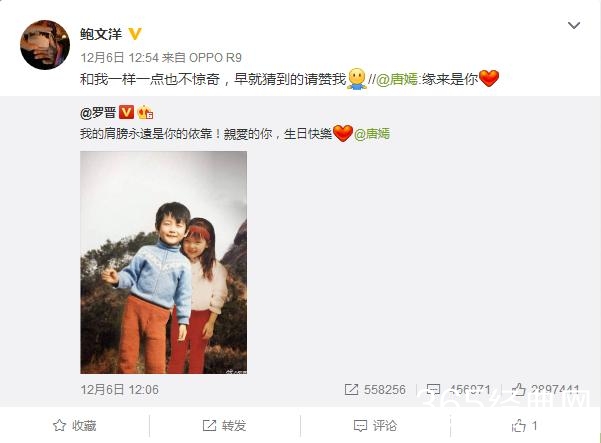Image resolution: width=601 pixels, height=443 pixels.
Task: Open the post options chevron menu
Action: coord(573,25)
